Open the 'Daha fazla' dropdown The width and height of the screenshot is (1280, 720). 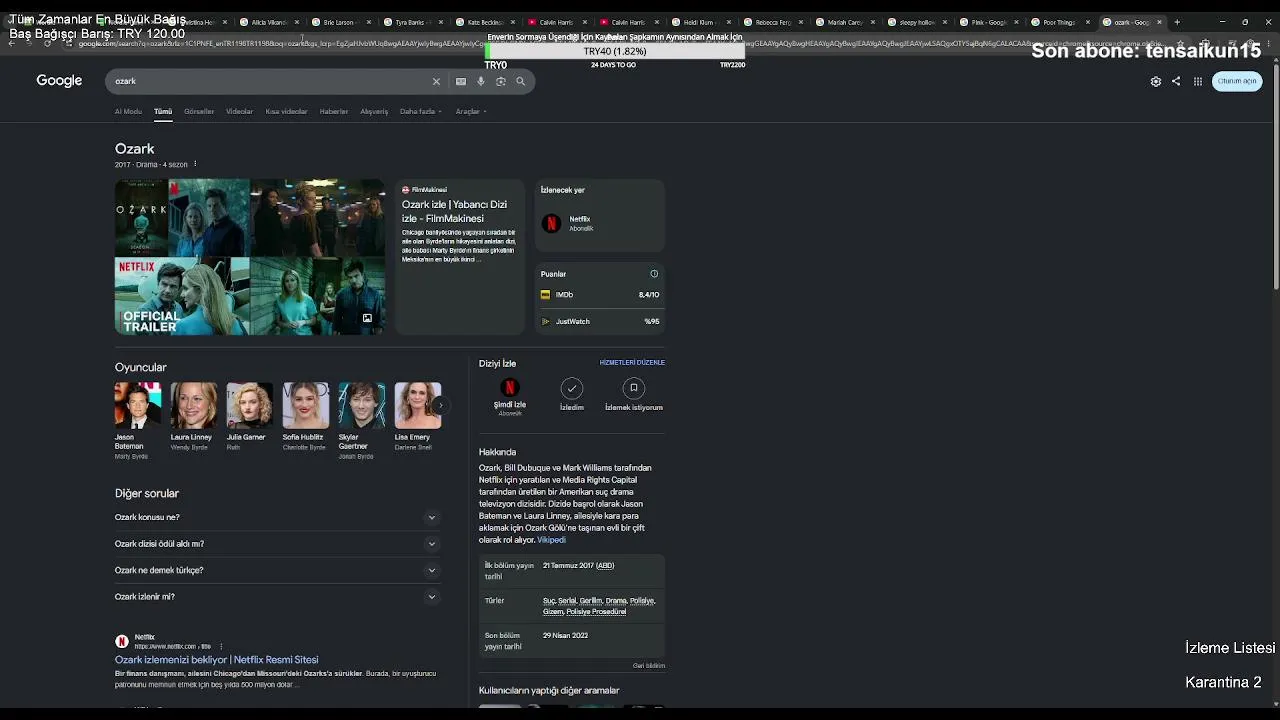point(421,112)
